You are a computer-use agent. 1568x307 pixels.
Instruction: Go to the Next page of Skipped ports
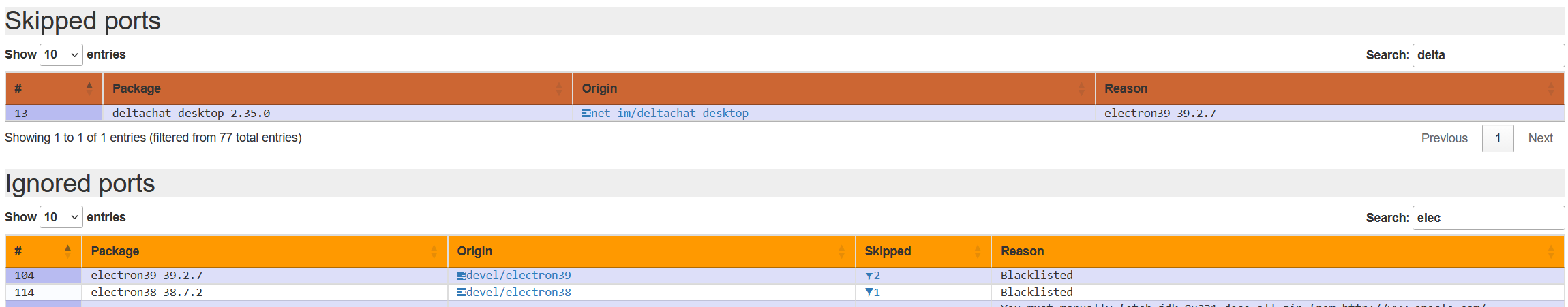[1540, 138]
